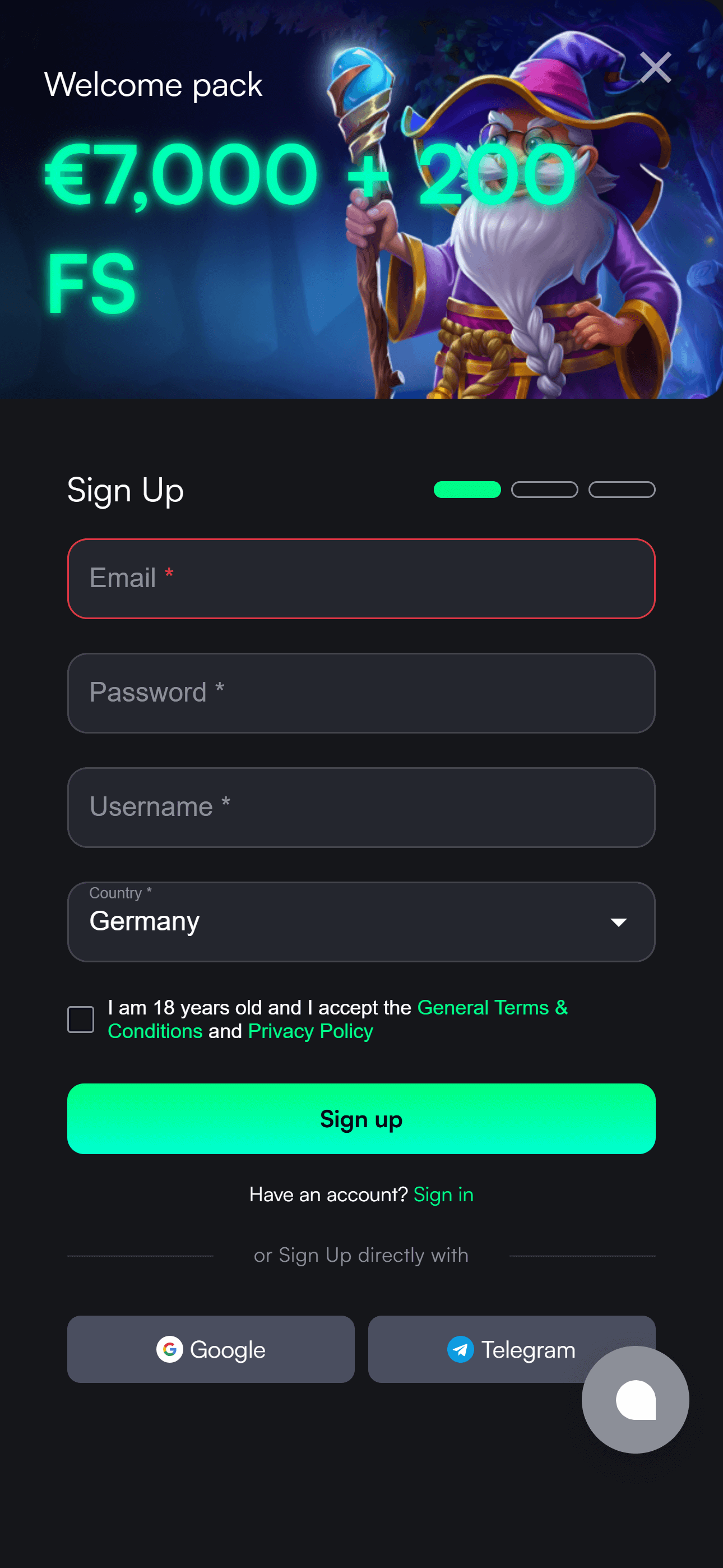Click the dropdown arrow on the Country field
Image resolution: width=723 pixels, height=1568 pixels.
(x=619, y=922)
